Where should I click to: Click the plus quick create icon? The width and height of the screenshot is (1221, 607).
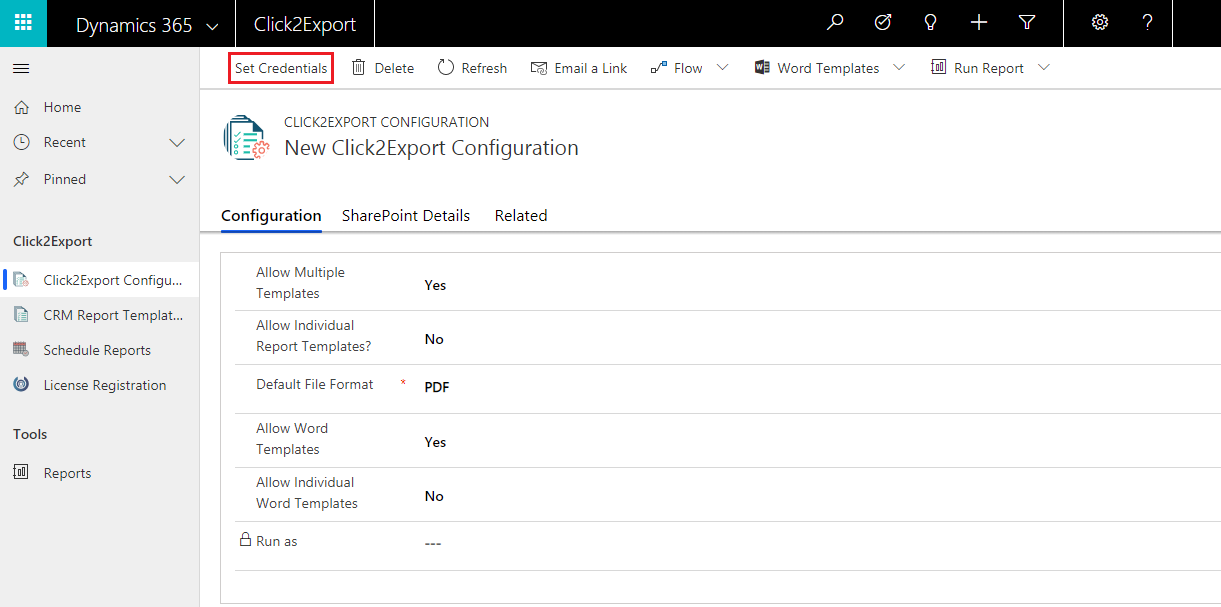(979, 23)
